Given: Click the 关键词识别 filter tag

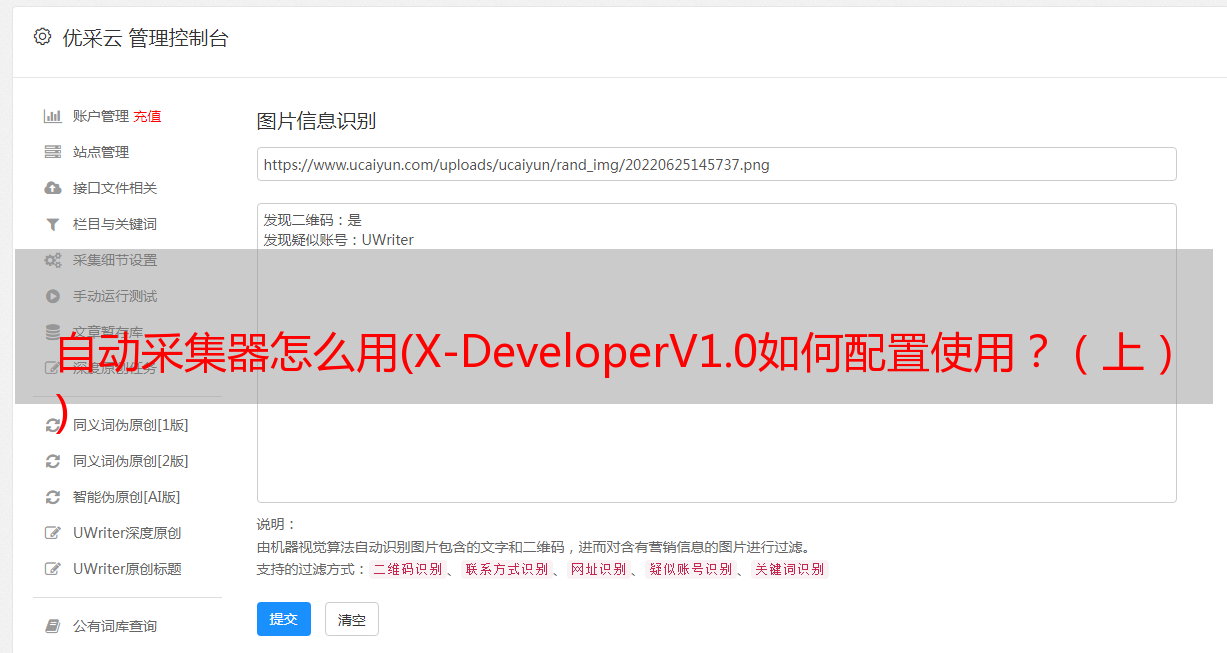Looking at the screenshot, I should pos(789,569).
